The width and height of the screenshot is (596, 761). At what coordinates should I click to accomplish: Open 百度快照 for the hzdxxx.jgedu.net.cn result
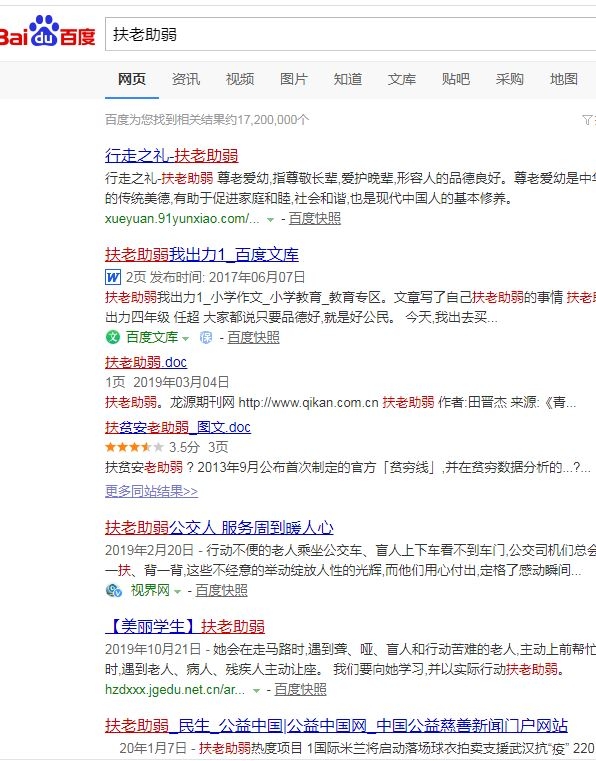click(x=300, y=690)
